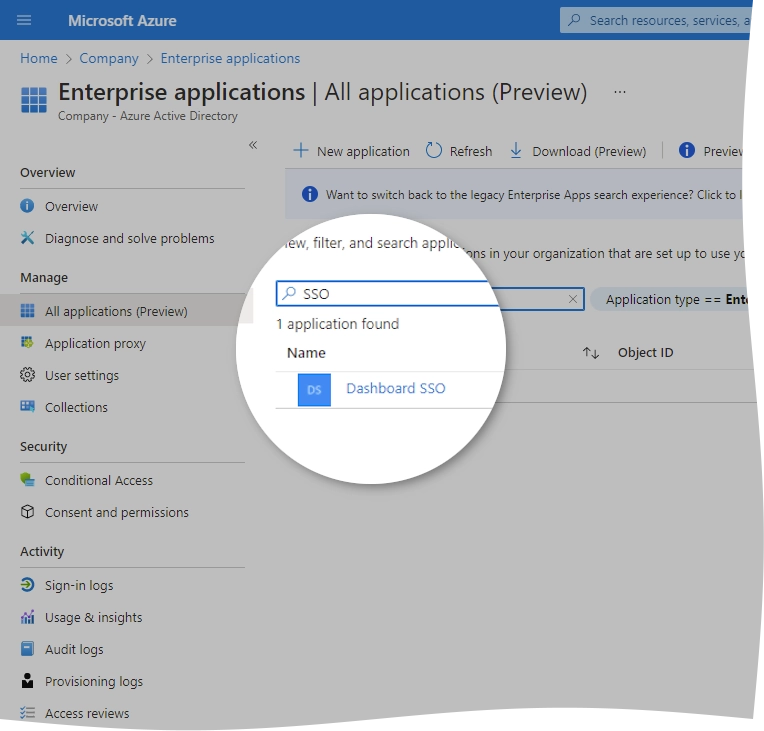This screenshot has width=764, height=731.
Task: Click the switch back to legacy banner text
Action: (x=534, y=195)
